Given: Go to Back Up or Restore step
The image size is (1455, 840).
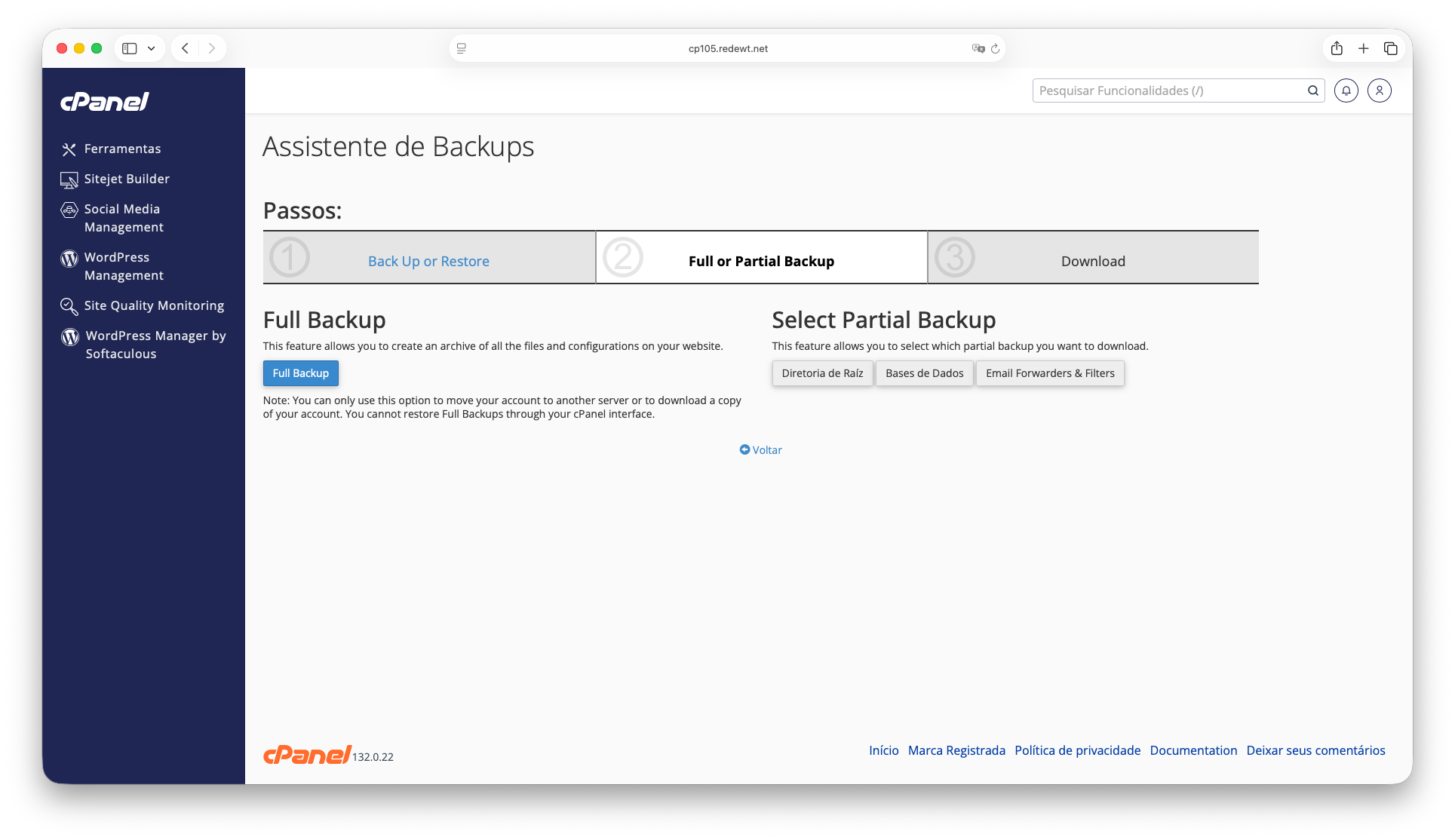Looking at the screenshot, I should point(428,262).
